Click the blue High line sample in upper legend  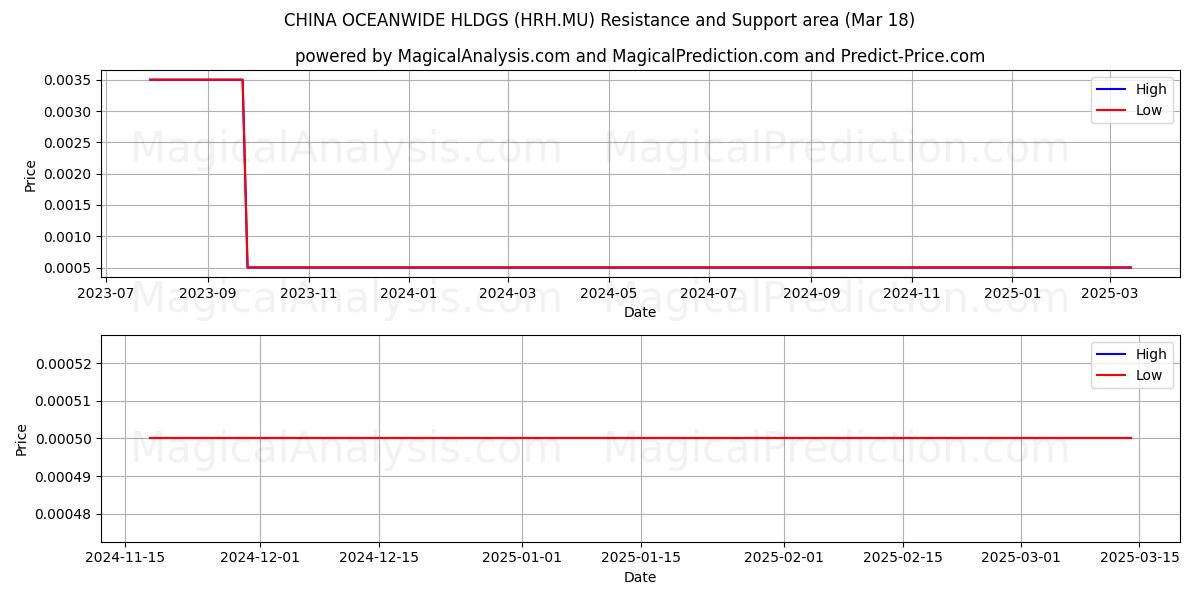[x=1112, y=90]
